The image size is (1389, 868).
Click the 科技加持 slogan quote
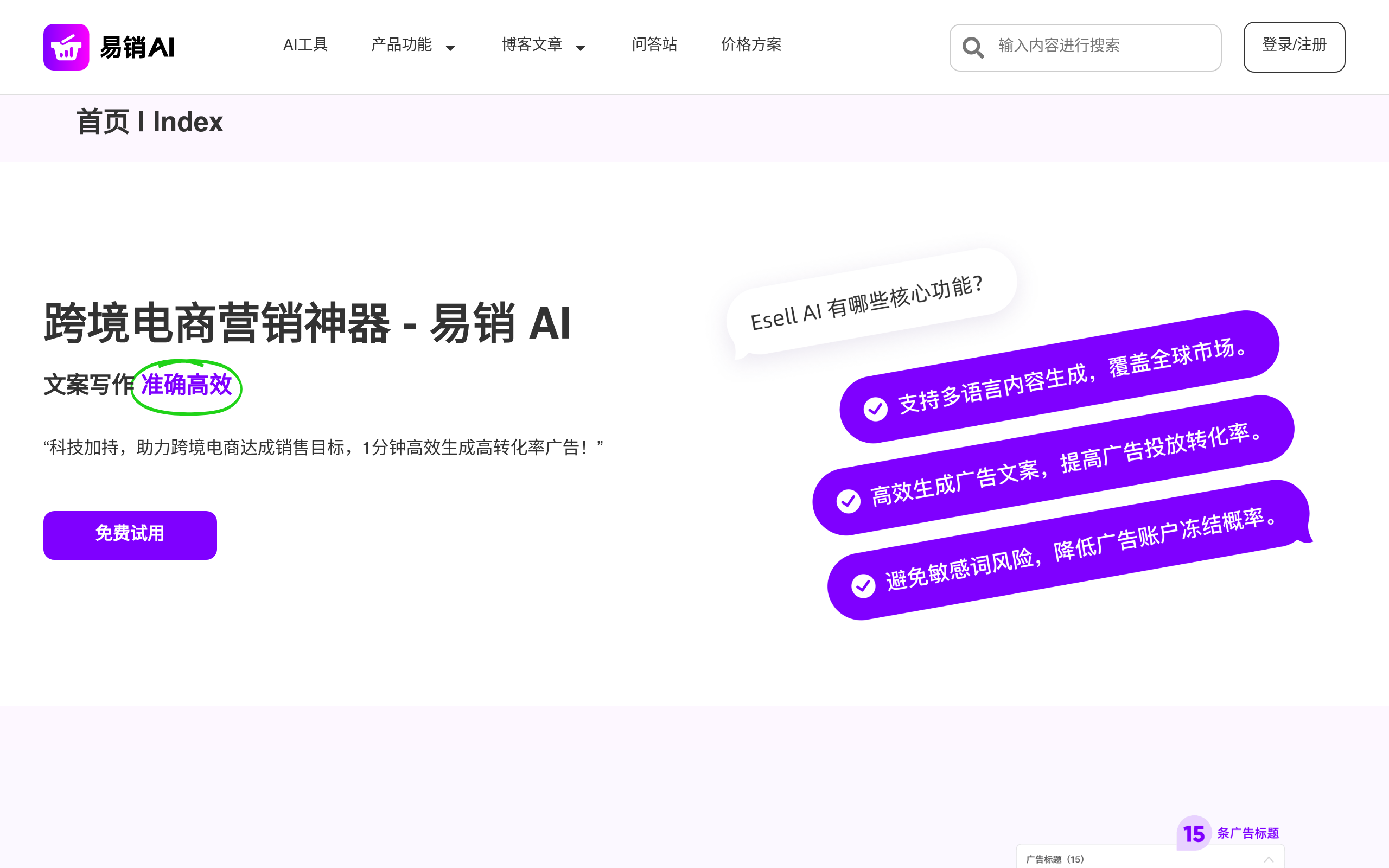[323, 447]
